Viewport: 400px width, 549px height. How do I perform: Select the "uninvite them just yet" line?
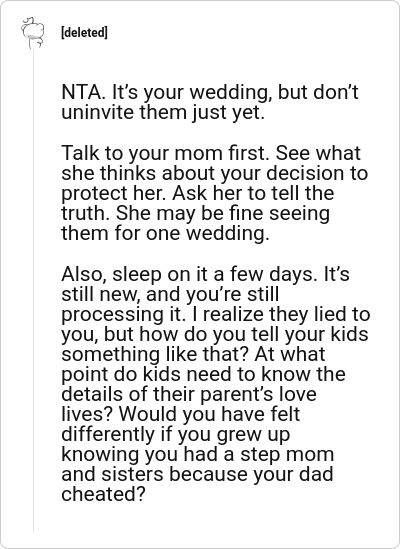(x=163, y=113)
